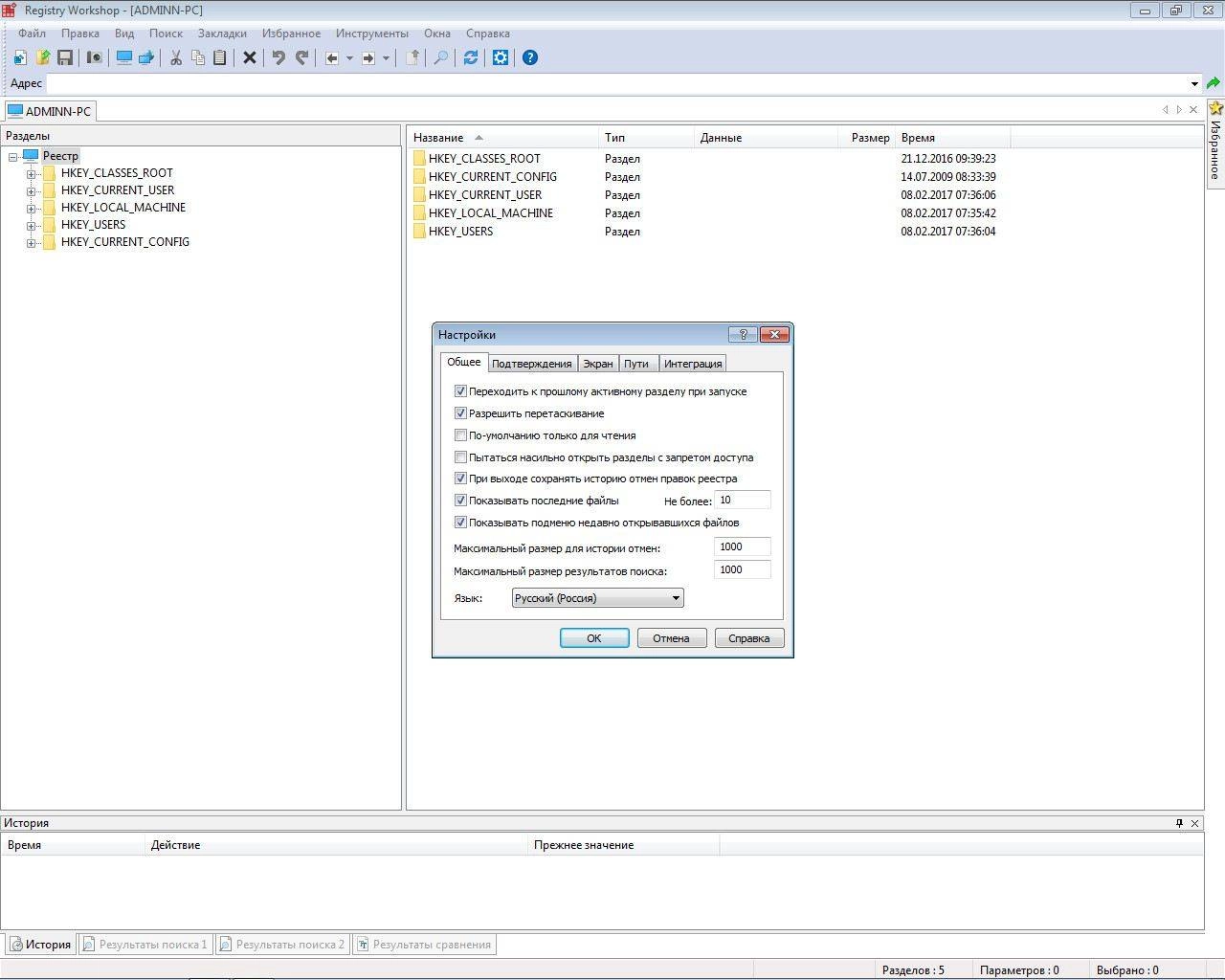Open the Back button history dropdown arrow

point(349,57)
